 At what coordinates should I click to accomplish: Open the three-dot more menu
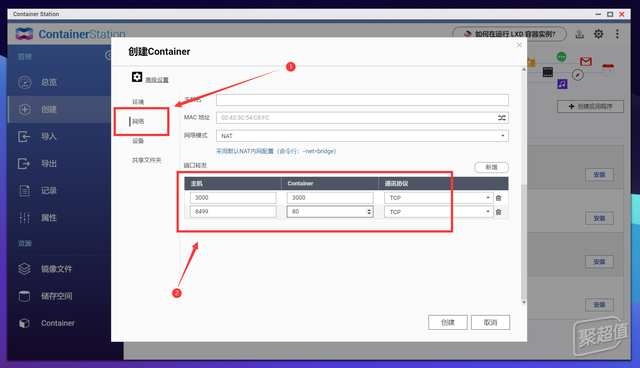pos(617,34)
